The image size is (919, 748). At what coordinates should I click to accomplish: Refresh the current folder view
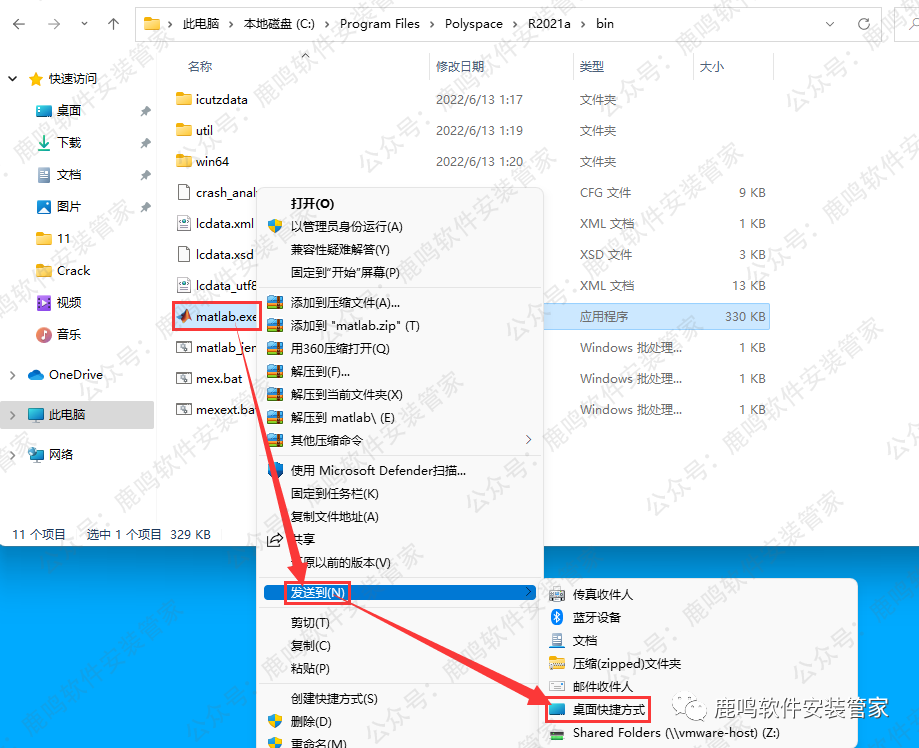point(863,24)
